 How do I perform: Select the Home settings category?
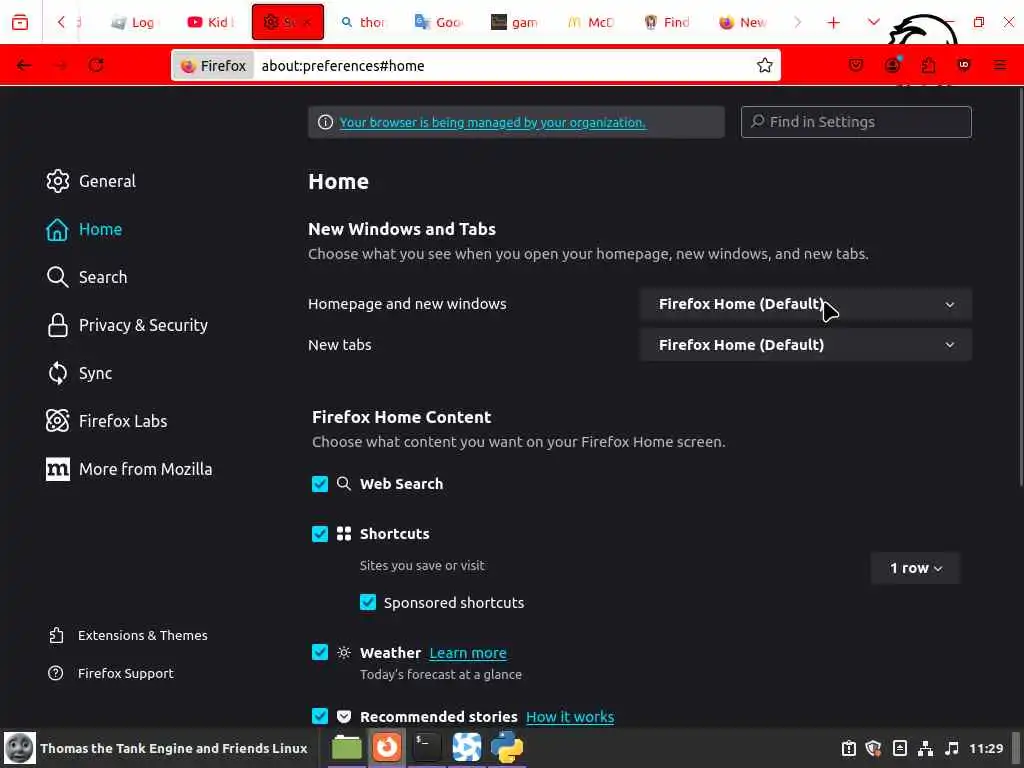click(x=84, y=229)
